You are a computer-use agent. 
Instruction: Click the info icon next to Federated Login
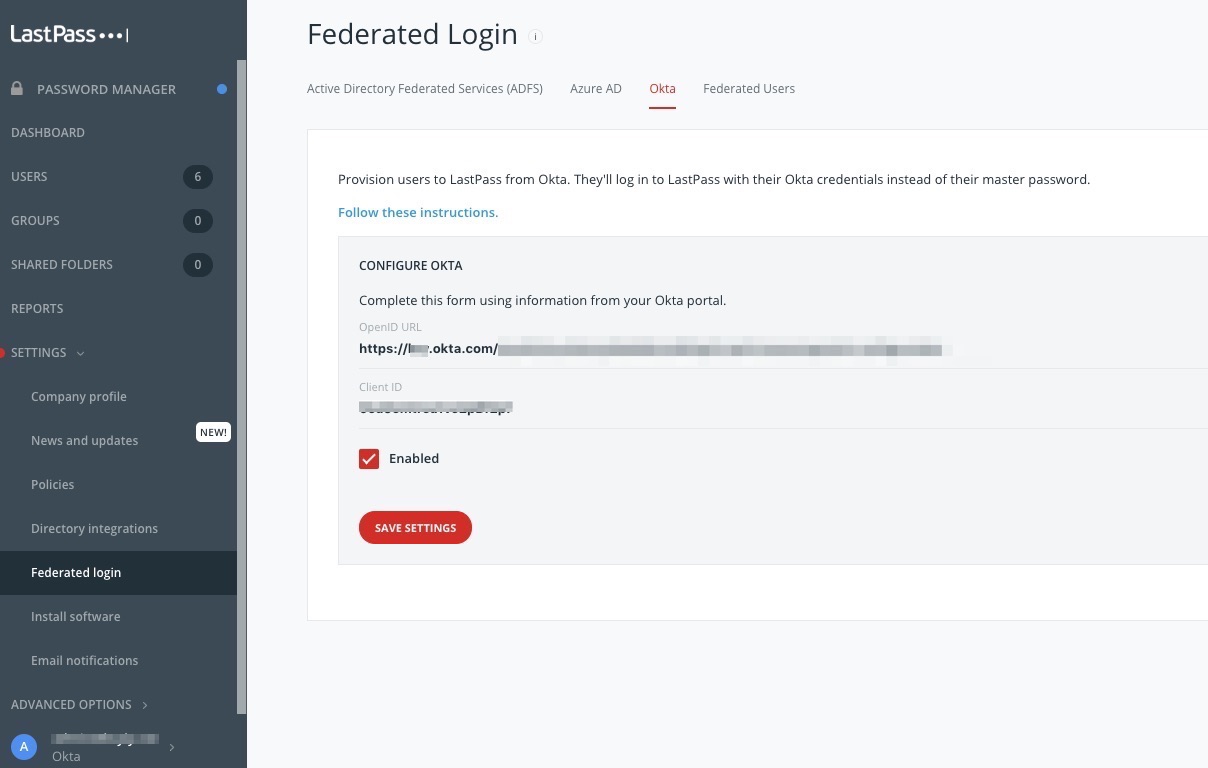click(535, 37)
